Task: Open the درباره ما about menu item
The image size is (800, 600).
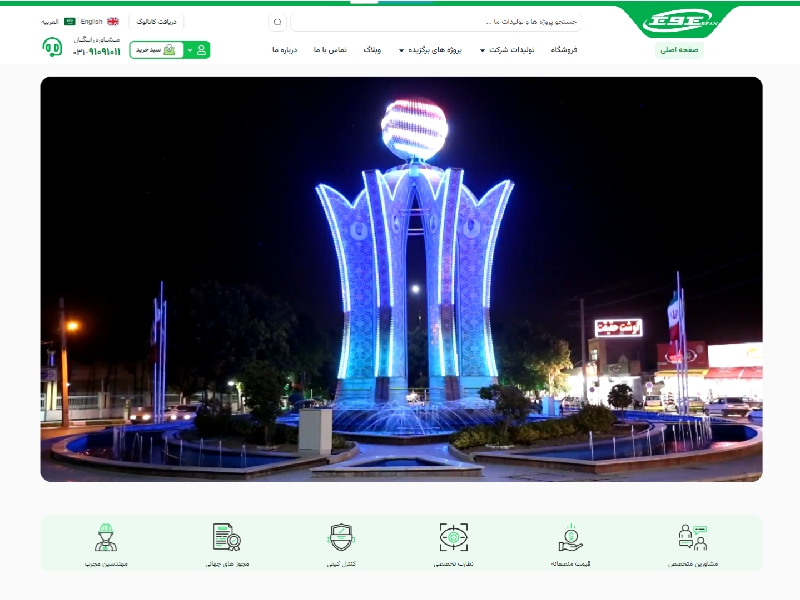Action: [x=285, y=50]
